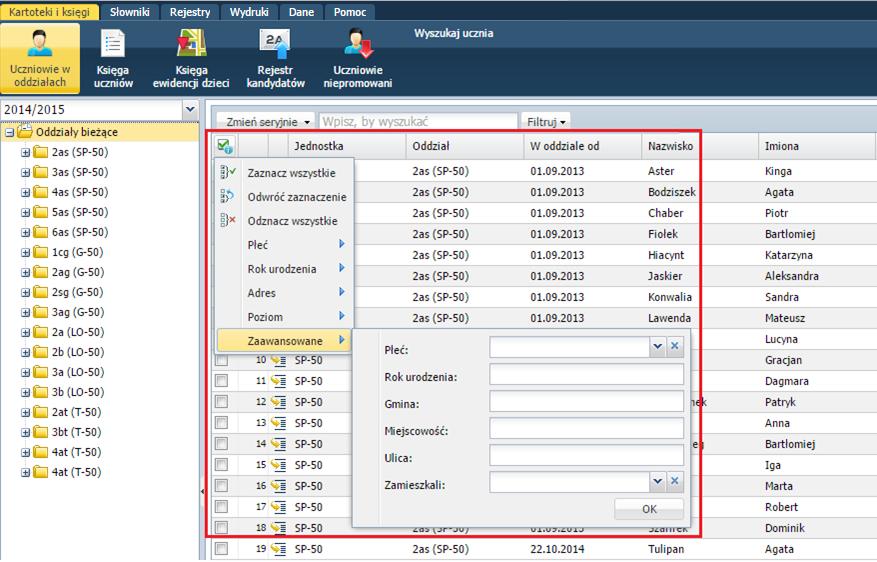Click the Wpisz, by wyszukać search box
Screen dimensions: 877x562
pos(418,121)
